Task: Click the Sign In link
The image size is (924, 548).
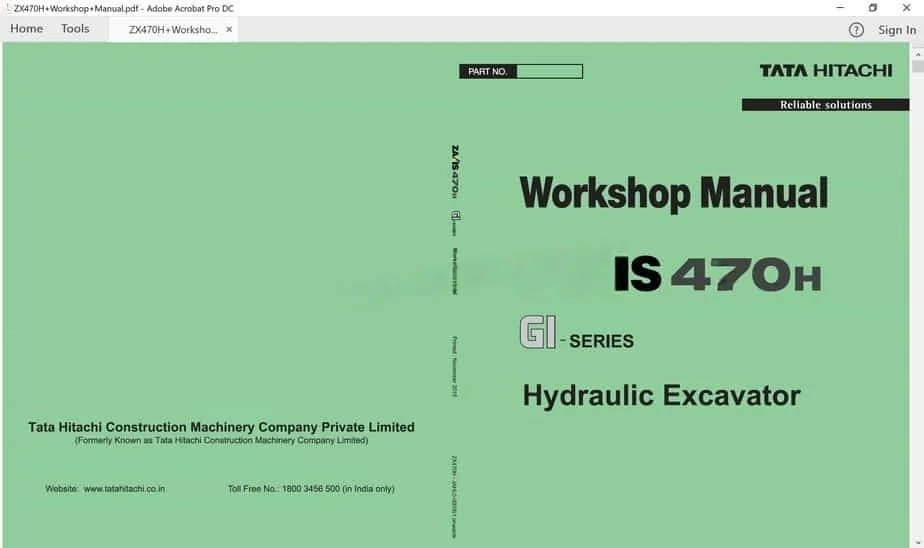Action: (897, 29)
